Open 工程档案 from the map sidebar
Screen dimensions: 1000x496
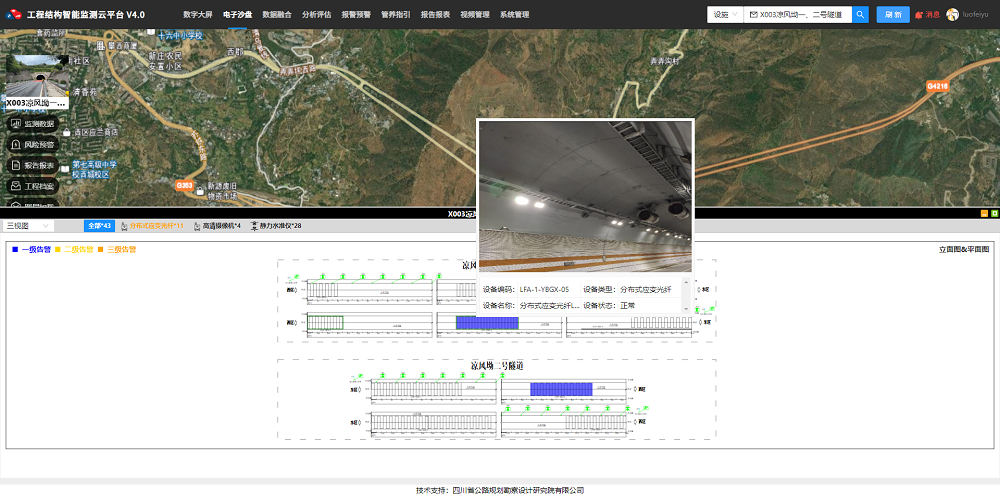(x=32, y=186)
